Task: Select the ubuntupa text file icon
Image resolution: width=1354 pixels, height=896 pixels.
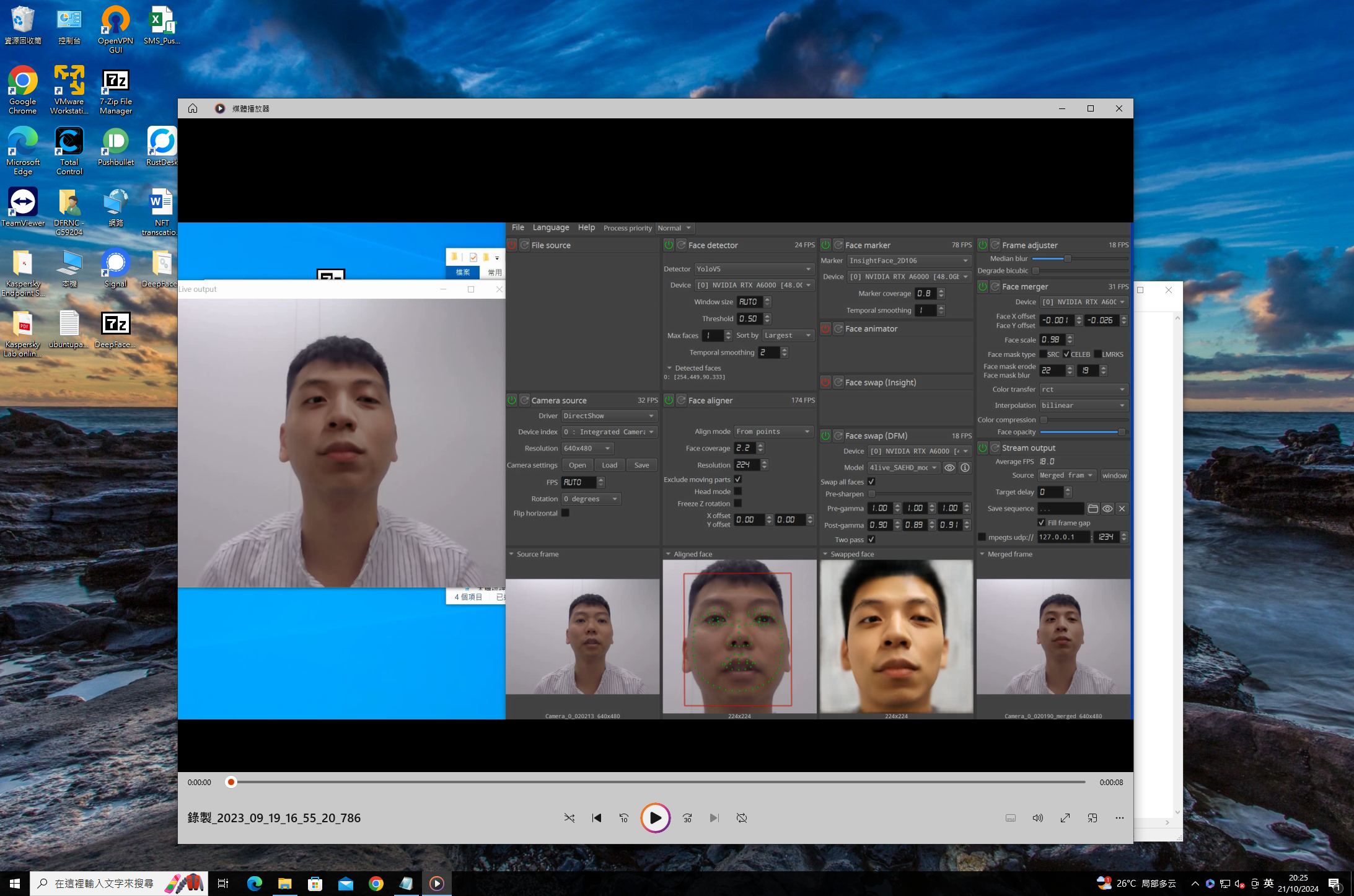Action: [x=69, y=330]
